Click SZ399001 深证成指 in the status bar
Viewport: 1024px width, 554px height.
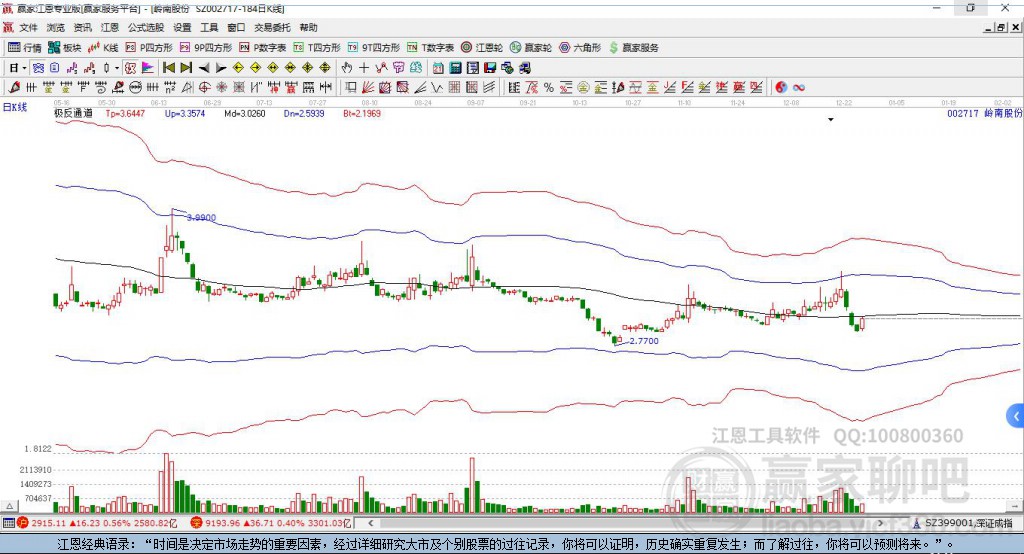(x=963, y=523)
